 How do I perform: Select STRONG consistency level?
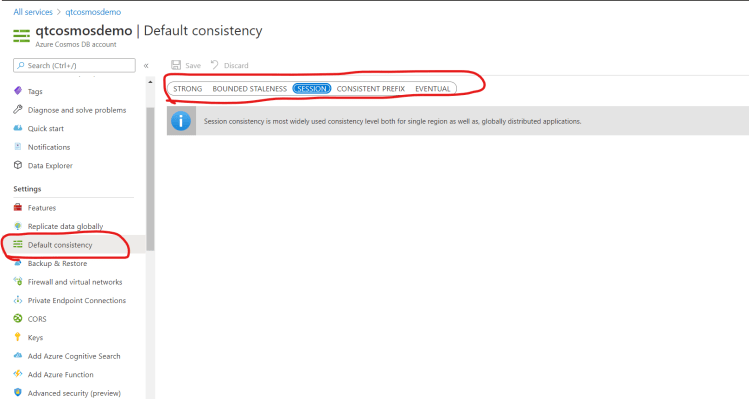pyautogui.click(x=188, y=89)
